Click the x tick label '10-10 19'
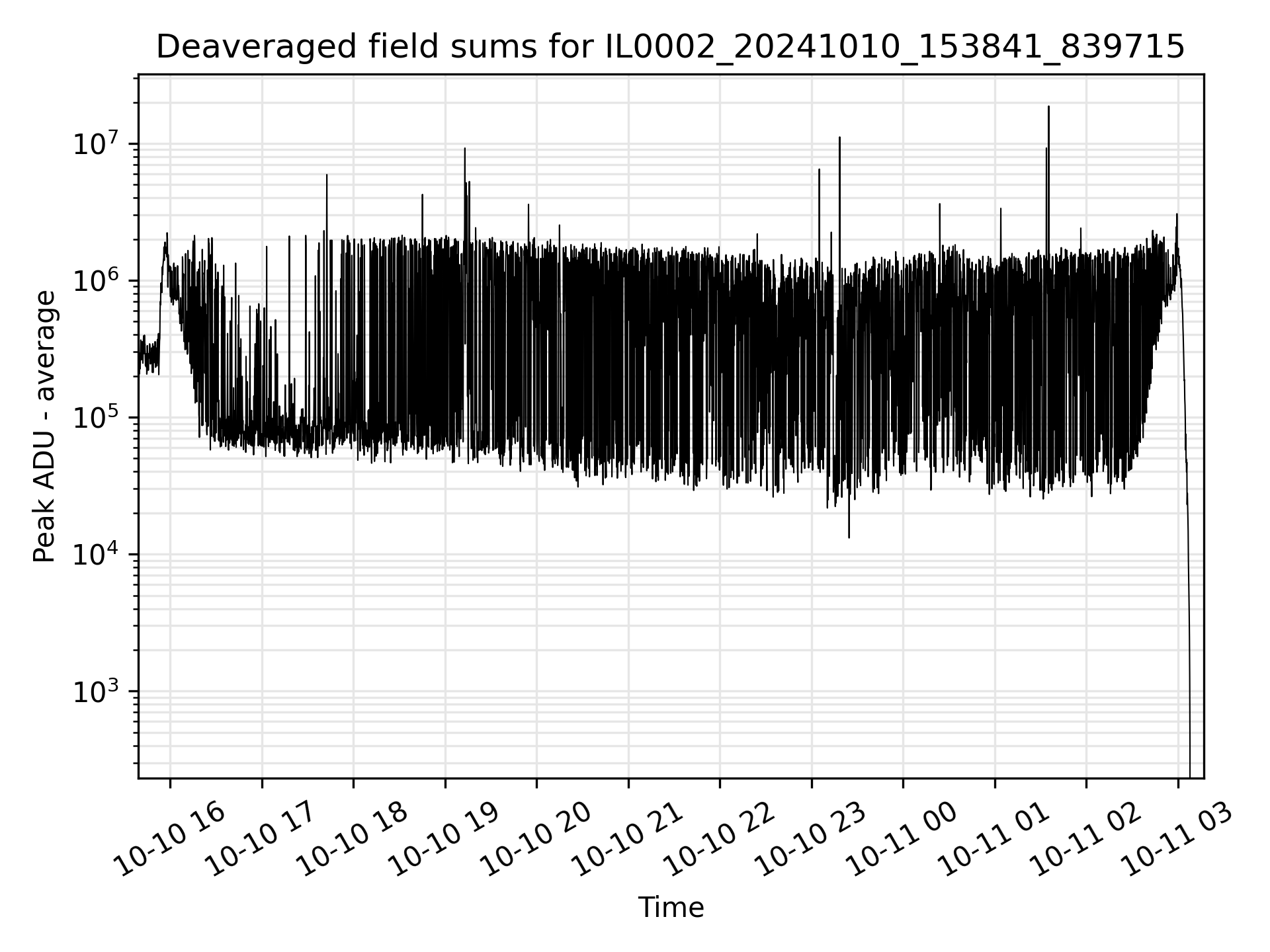 point(445,839)
